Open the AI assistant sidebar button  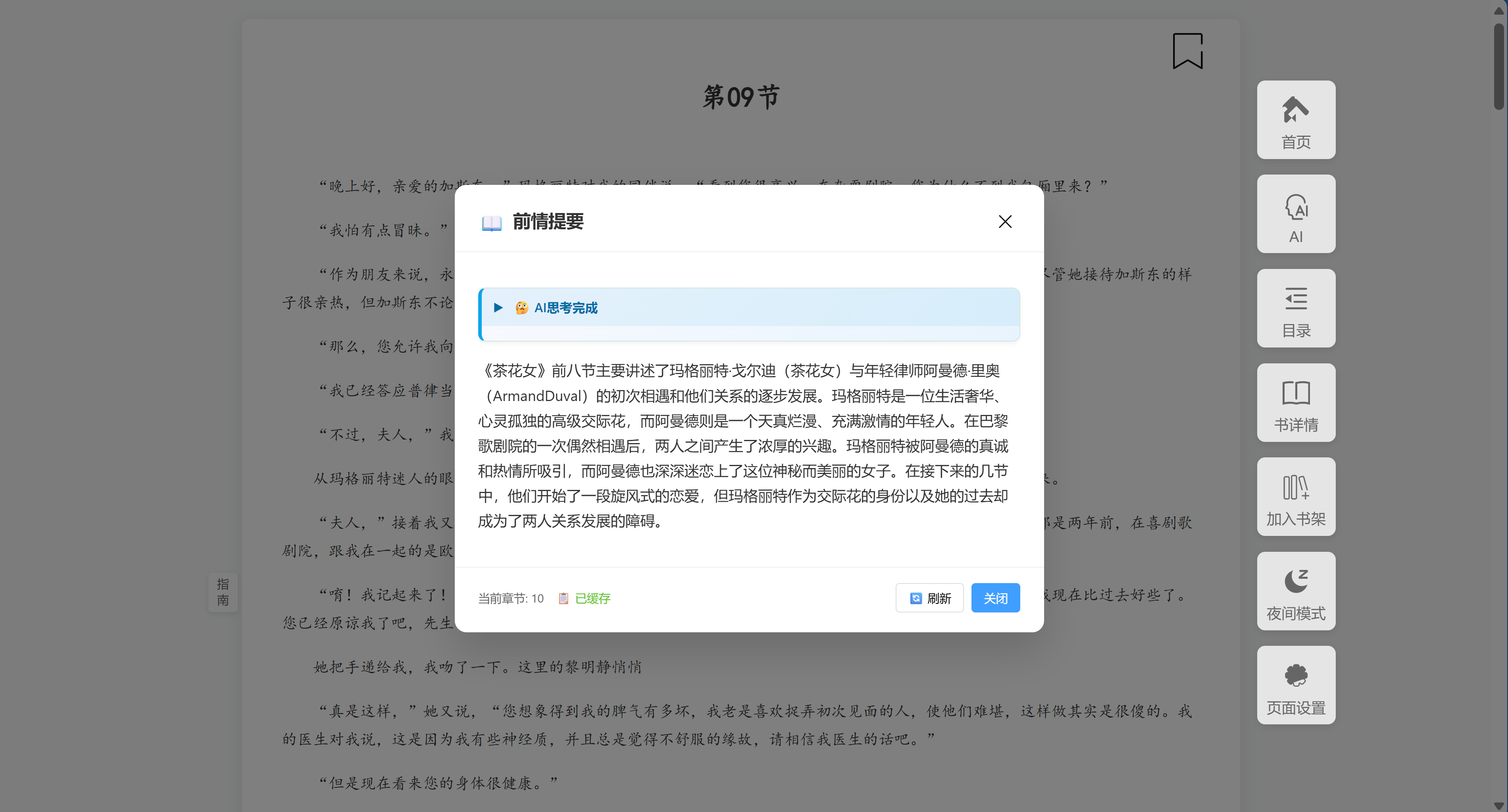pos(1296,214)
